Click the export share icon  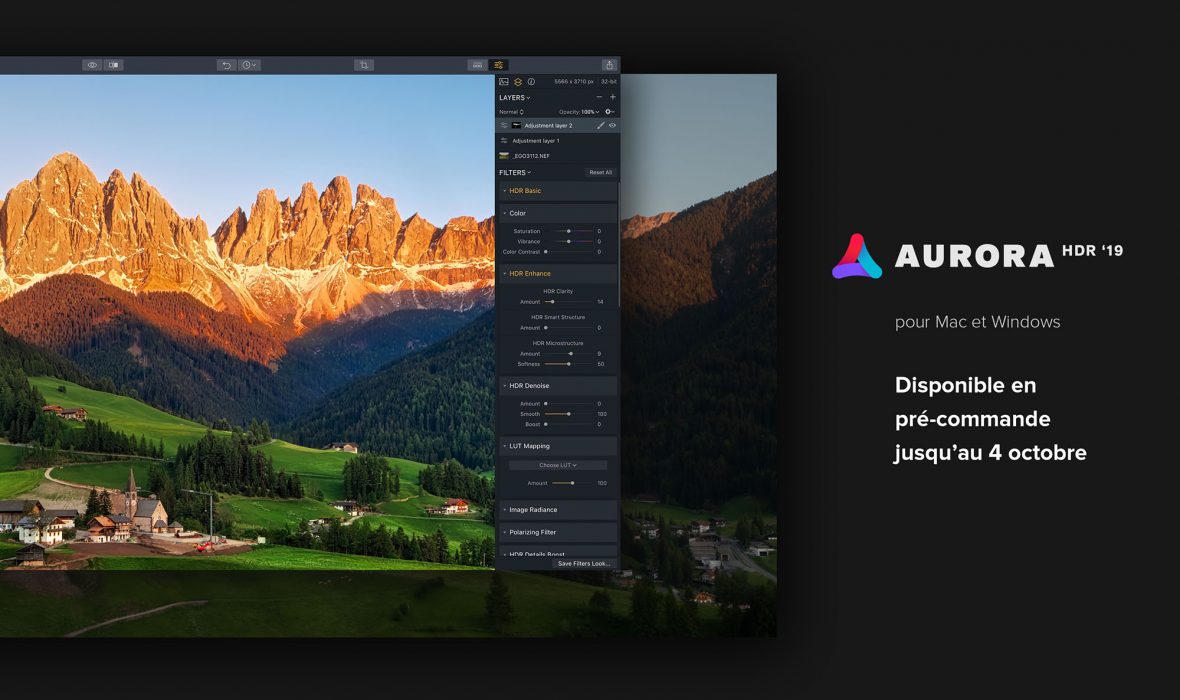pyautogui.click(x=609, y=65)
